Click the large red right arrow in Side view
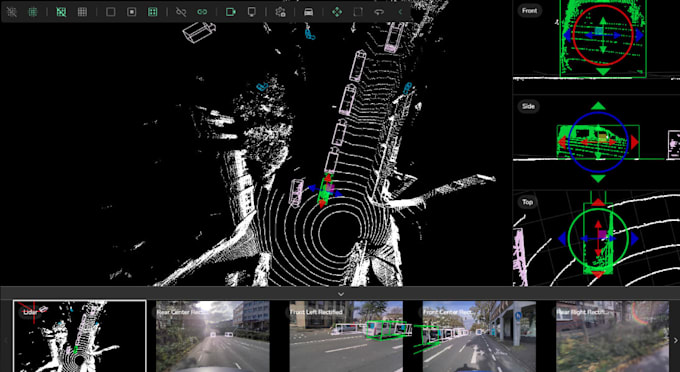Viewport: 680px width, 372px height. tap(634, 142)
